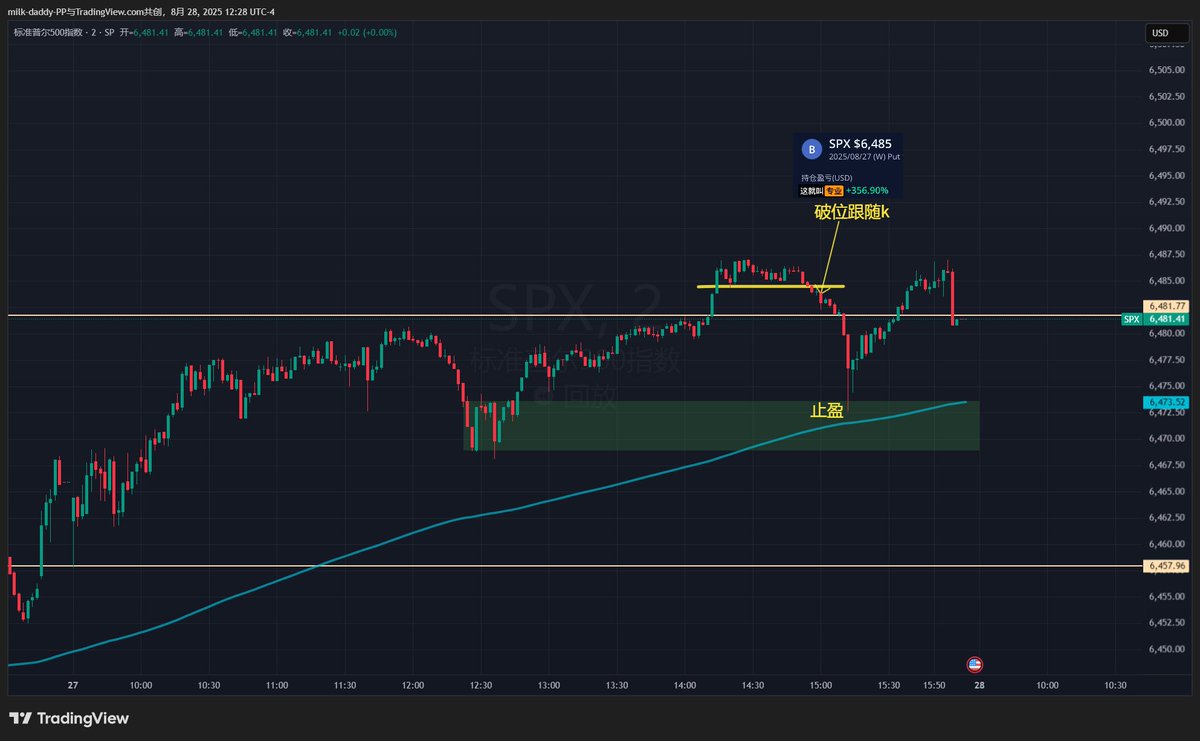This screenshot has height=741, width=1200.
Task: Click the 6,457.96 horizontal line label
Action: click(x=1166, y=566)
